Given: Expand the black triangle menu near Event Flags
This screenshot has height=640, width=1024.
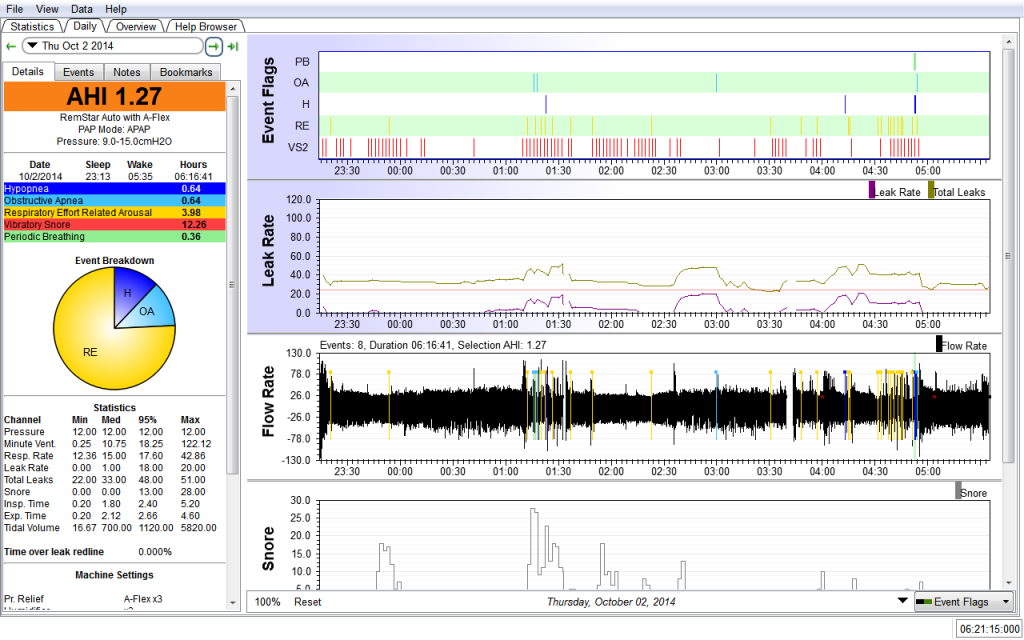Looking at the screenshot, I should click(x=904, y=602).
